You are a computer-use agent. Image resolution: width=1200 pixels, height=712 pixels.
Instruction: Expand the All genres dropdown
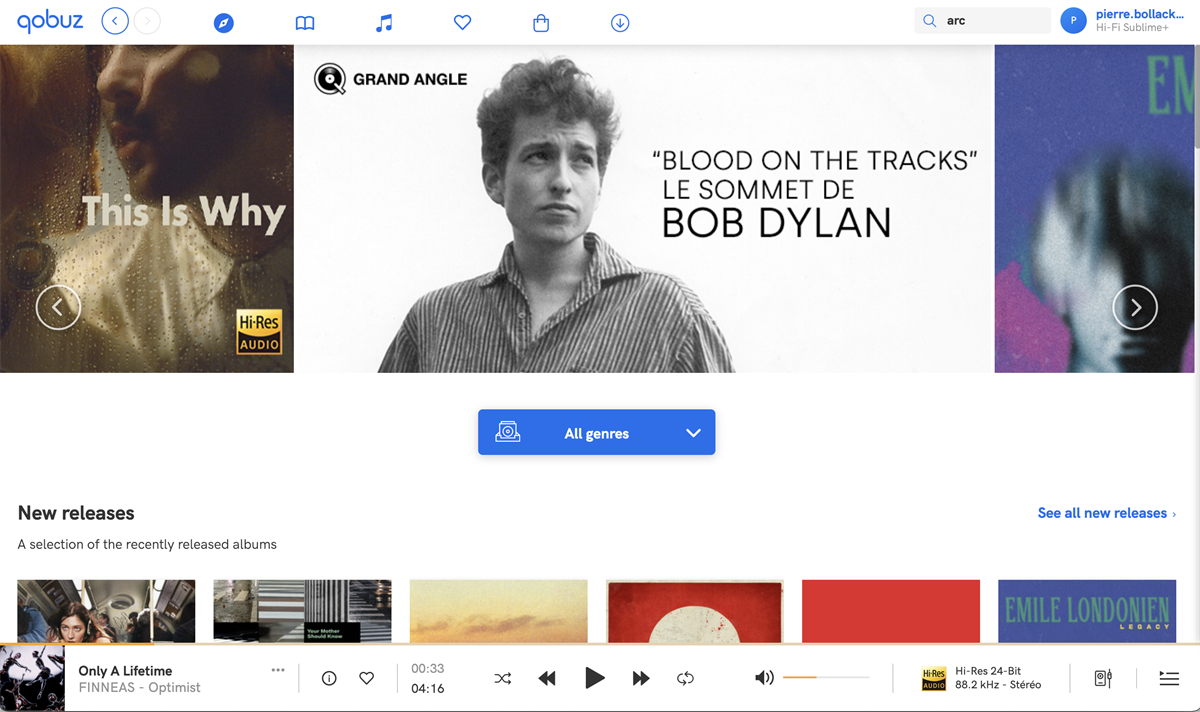click(597, 433)
